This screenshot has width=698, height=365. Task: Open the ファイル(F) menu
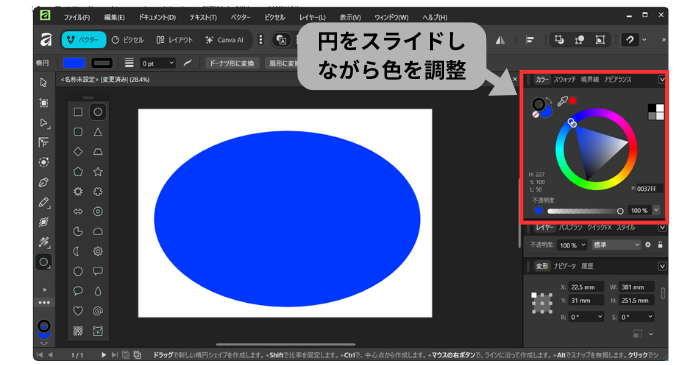tap(77, 17)
